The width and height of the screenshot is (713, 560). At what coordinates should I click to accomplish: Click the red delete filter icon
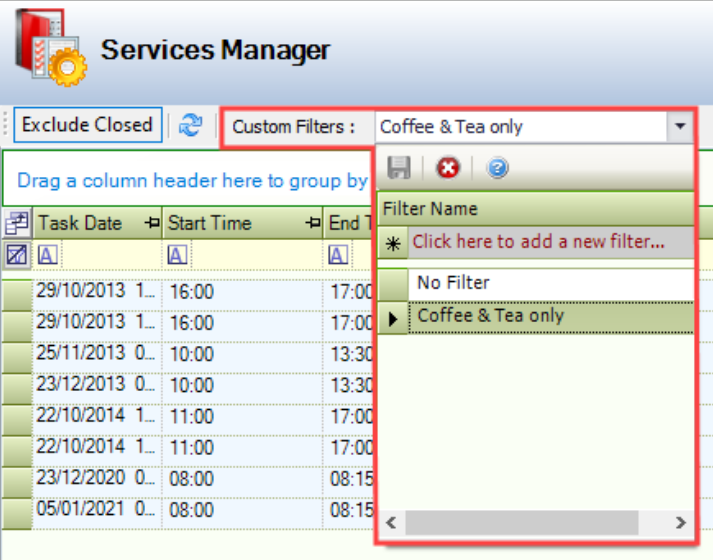pos(448,168)
